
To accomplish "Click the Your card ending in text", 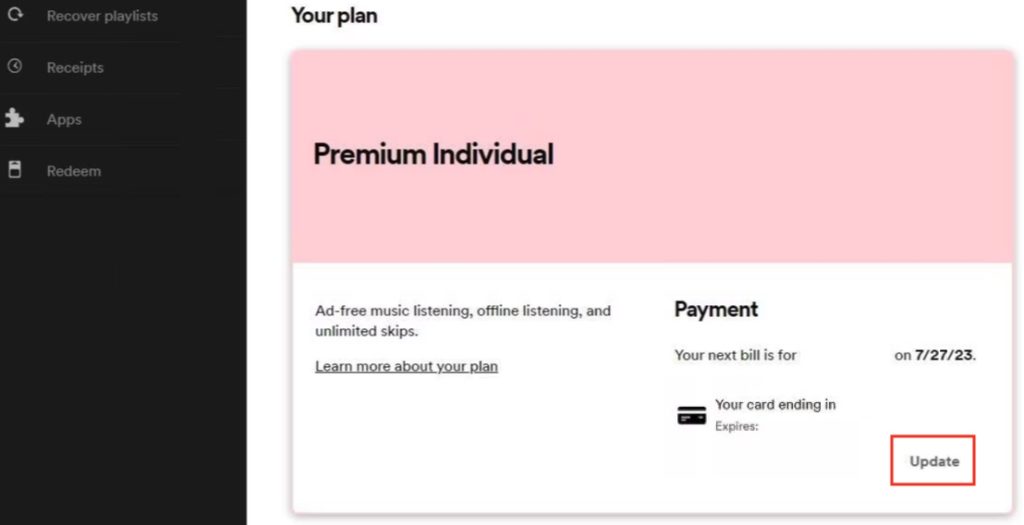I will pos(775,405).
